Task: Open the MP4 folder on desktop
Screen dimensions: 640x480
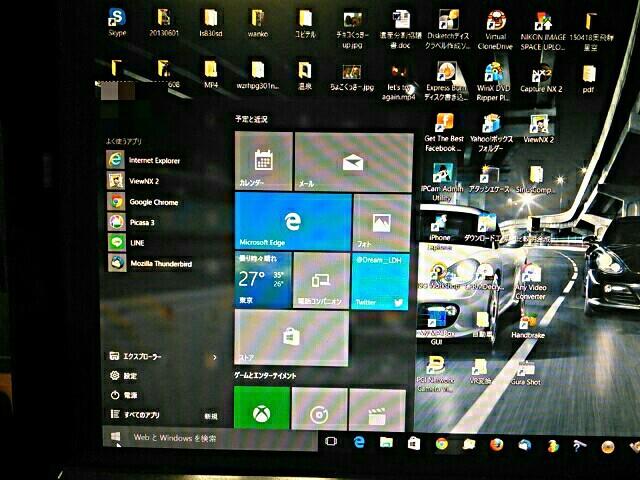Action: (211, 74)
